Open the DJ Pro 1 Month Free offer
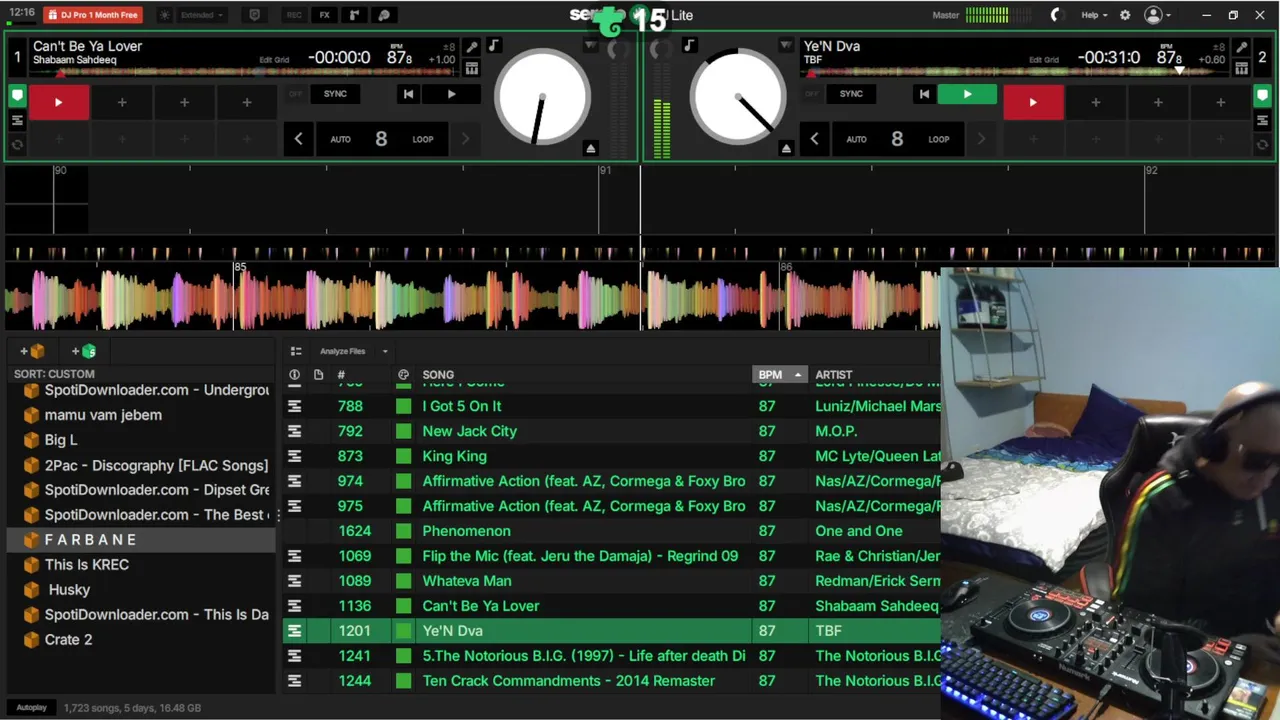Viewport: 1280px width, 720px height. [92, 15]
